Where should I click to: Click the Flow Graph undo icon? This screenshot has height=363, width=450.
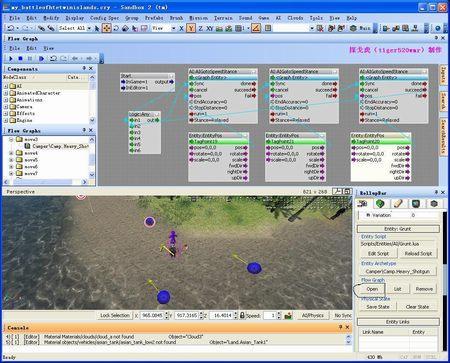point(53,59)
